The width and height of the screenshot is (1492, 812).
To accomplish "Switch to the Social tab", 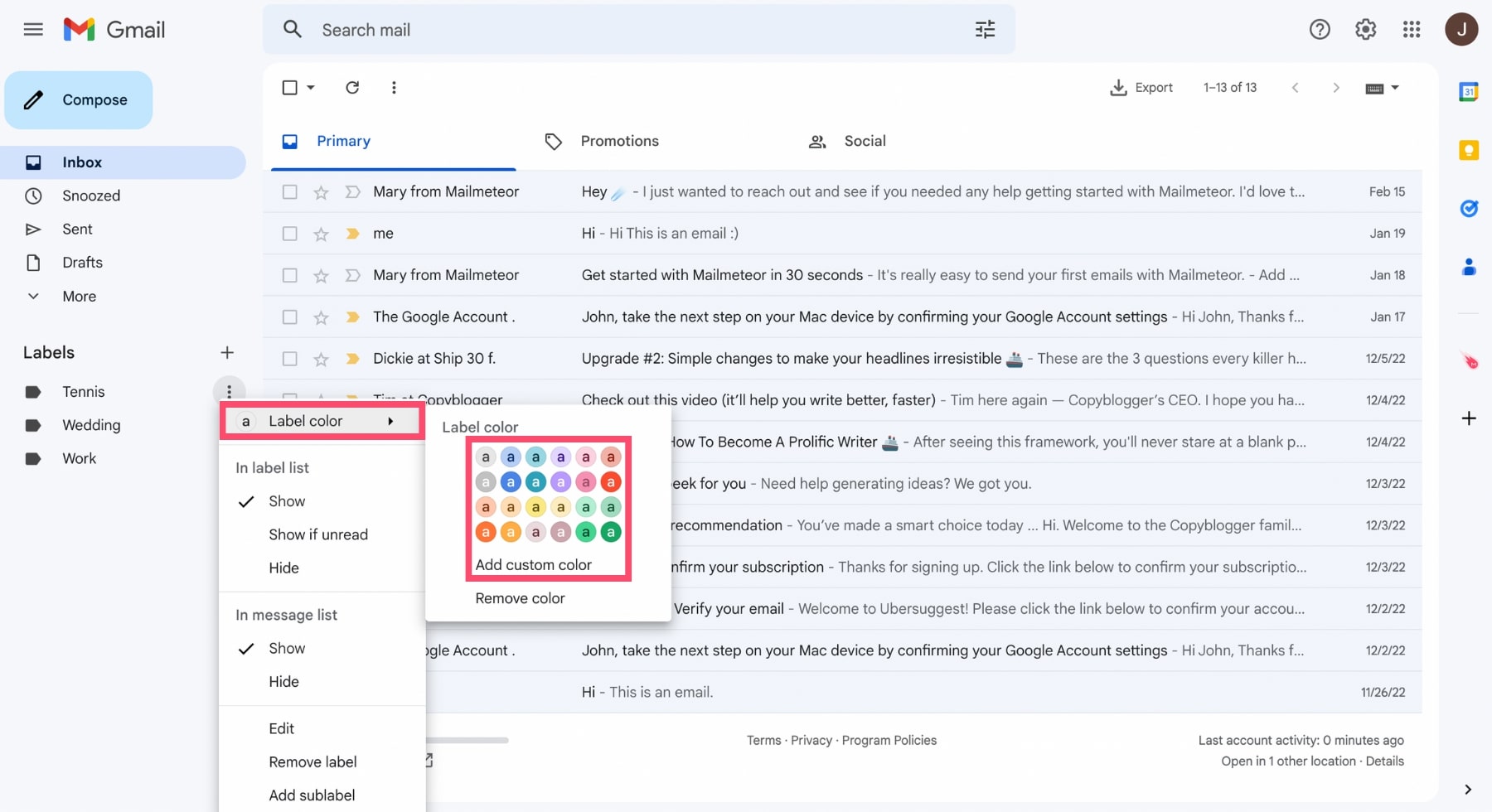I will [x=865, y=142].
